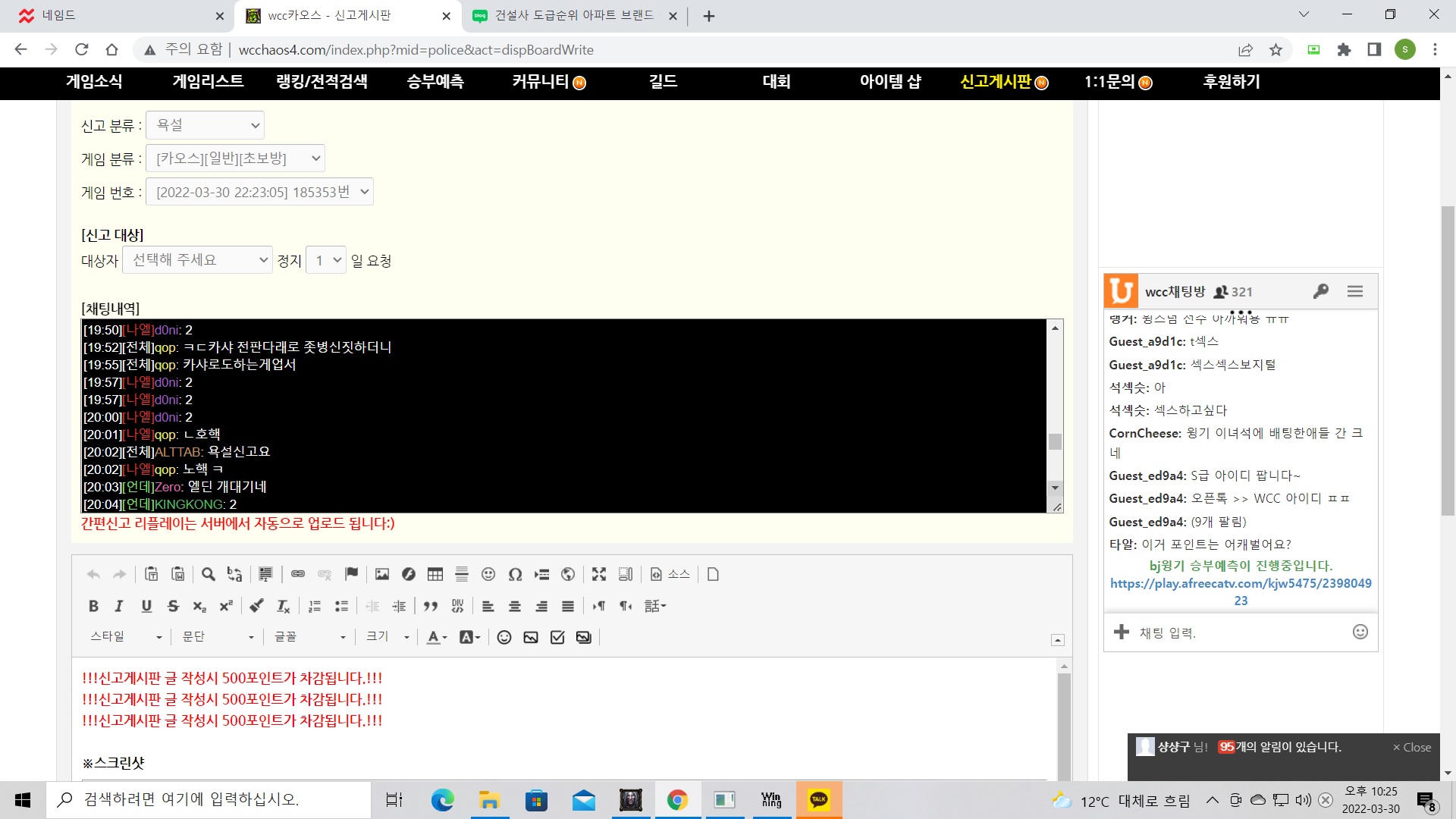
Task: Undo the last edit in editor
Action: [93, 574]
